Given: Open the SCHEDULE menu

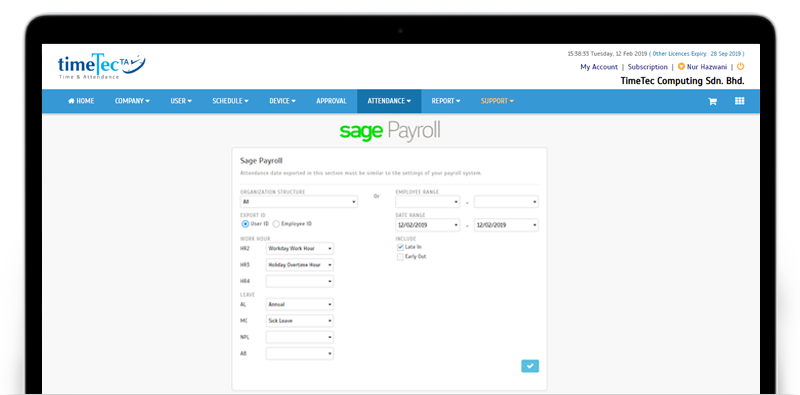Looking at the screenshot, I should (x=231, y=101).
